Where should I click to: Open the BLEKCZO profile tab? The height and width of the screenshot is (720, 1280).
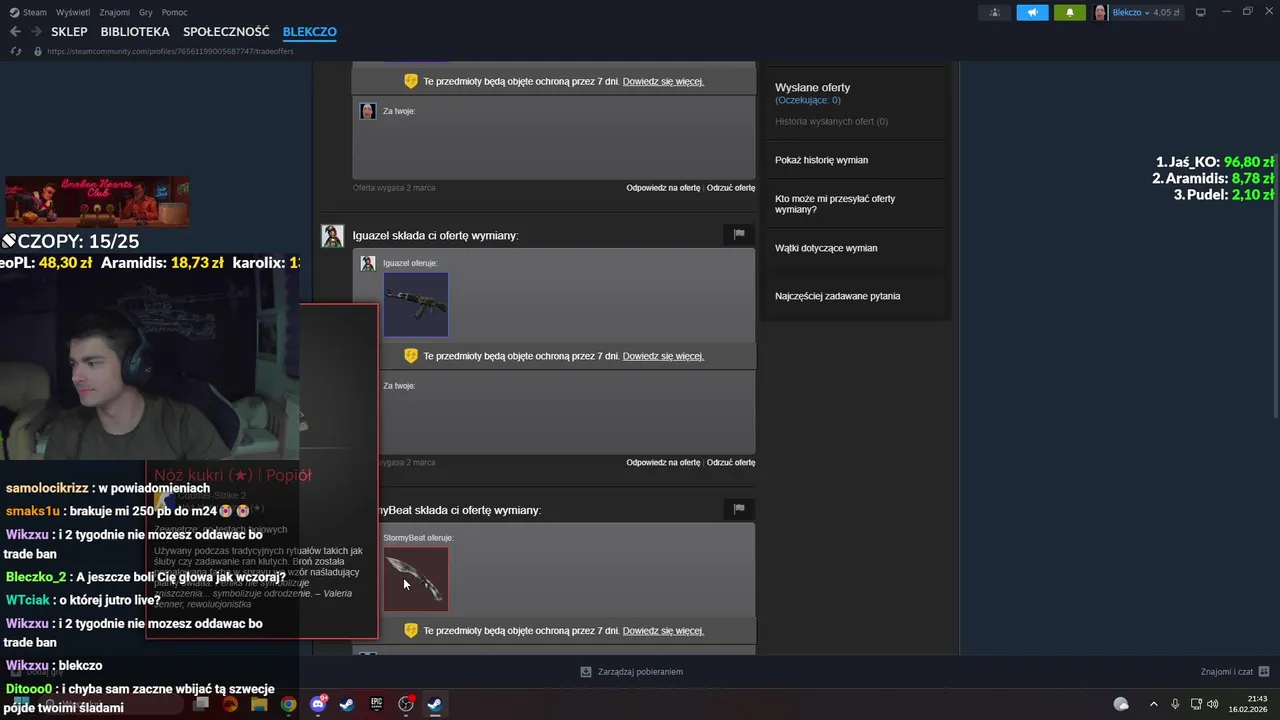tap(310, 32)
